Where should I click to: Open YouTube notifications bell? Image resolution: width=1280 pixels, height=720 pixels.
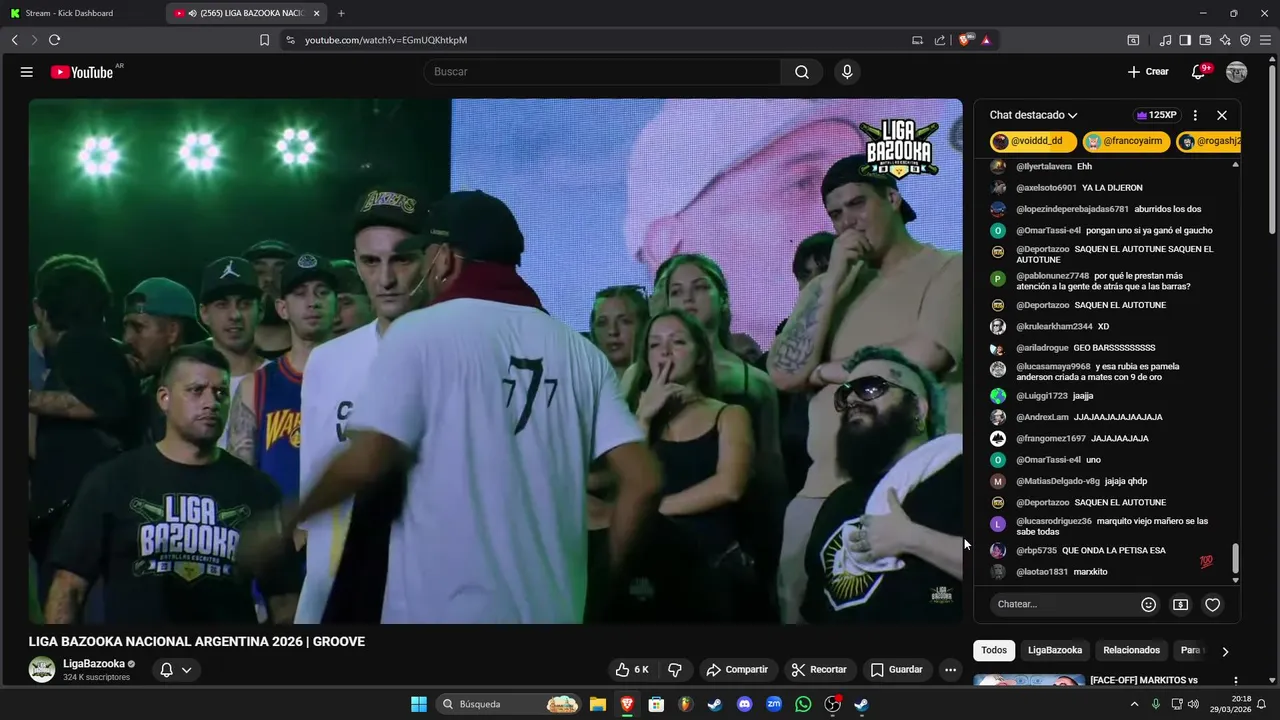[x=1198, y=72]
